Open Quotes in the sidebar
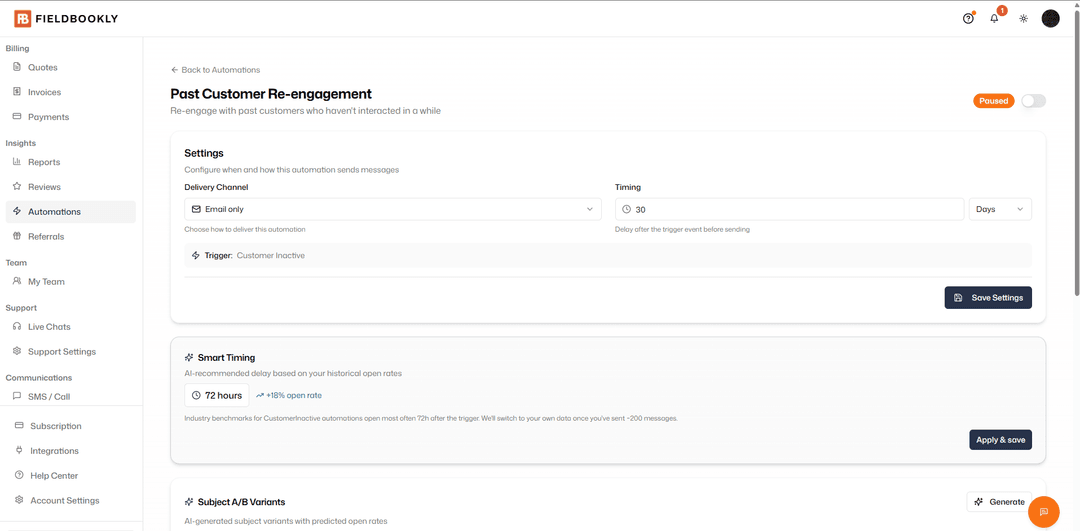This screenshot has width=1080, height=531. click(70, 67)
